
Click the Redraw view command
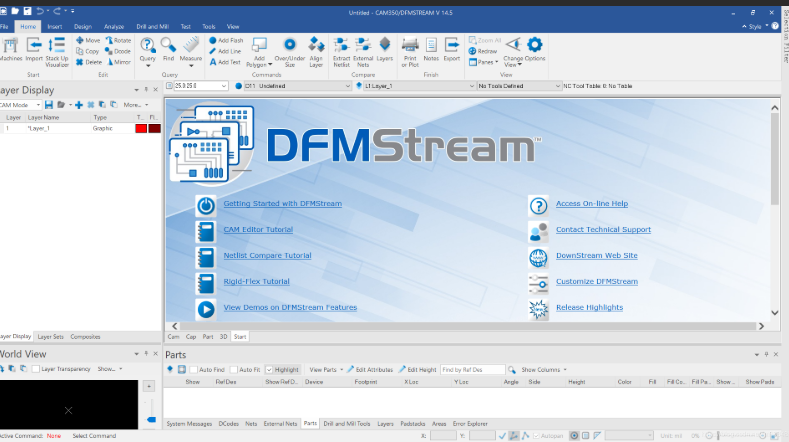coord(483,51)
